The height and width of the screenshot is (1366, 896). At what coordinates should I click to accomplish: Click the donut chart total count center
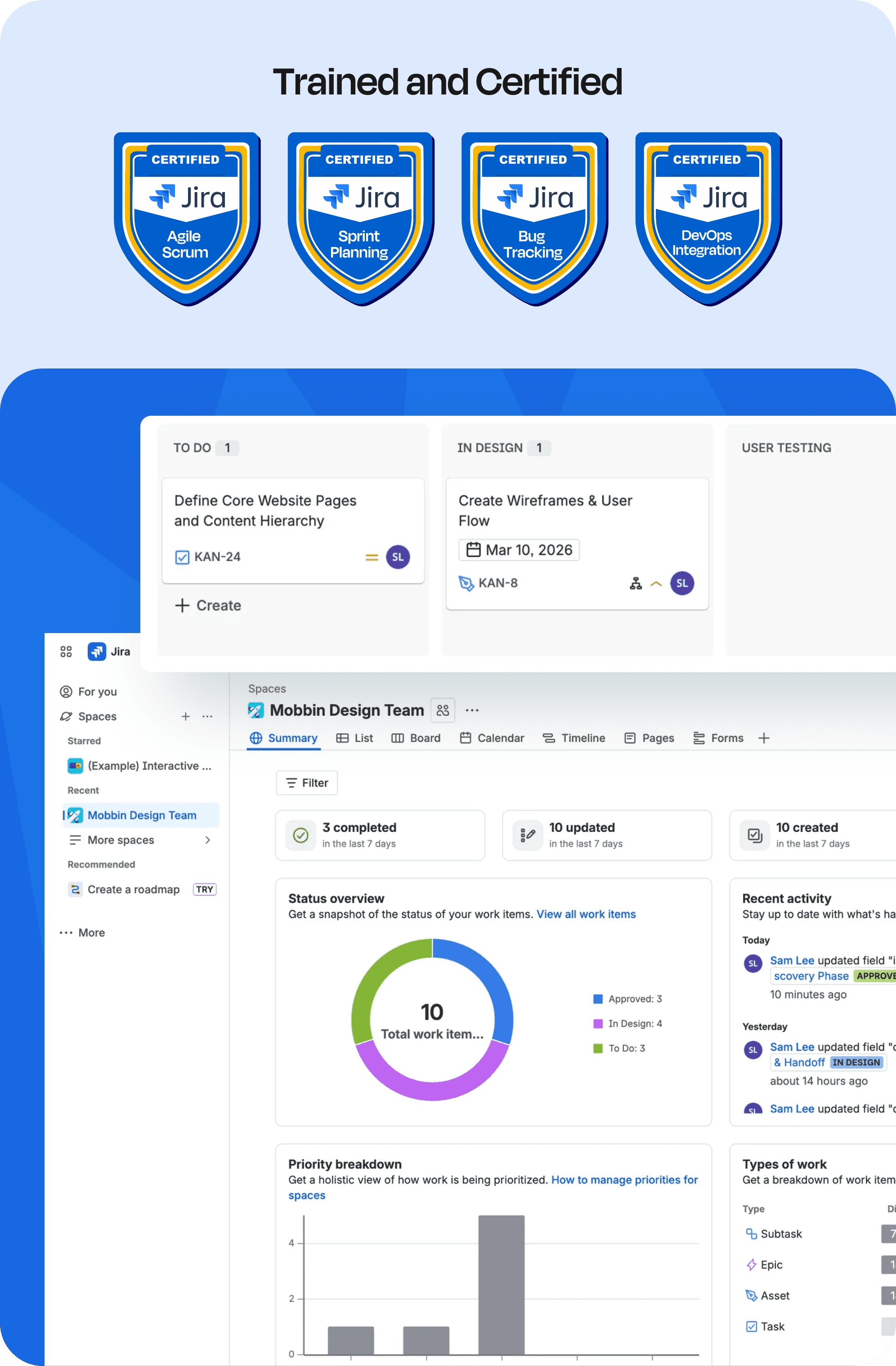[432, 1012]
